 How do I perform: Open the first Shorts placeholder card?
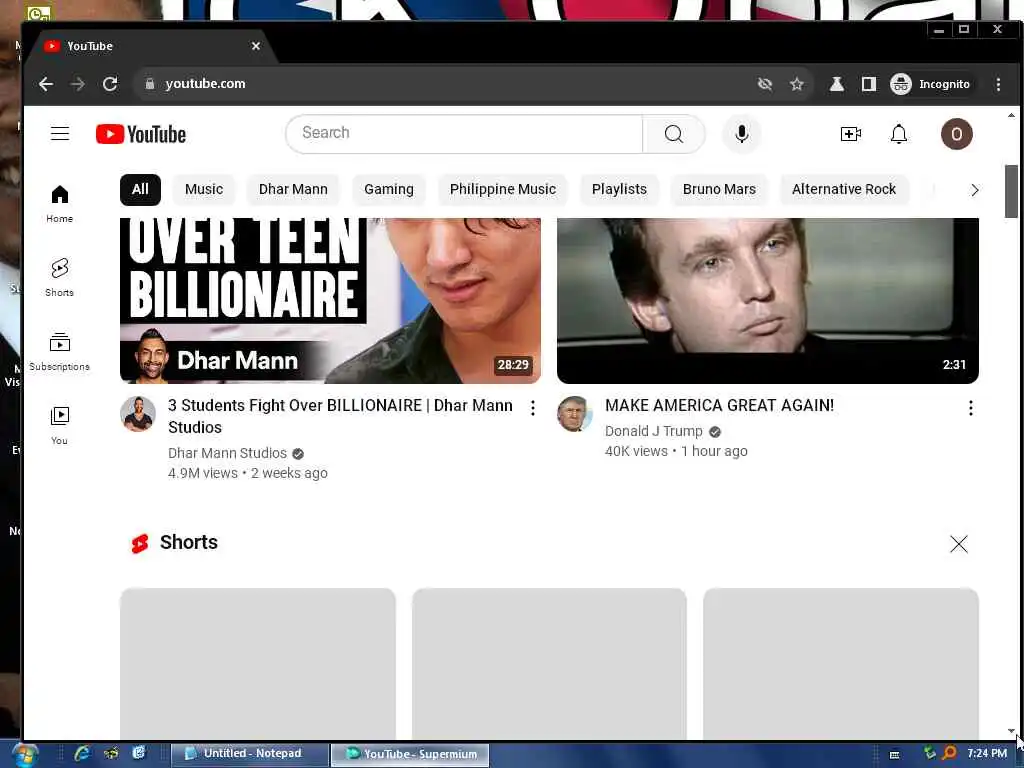[x=258, y=664]
